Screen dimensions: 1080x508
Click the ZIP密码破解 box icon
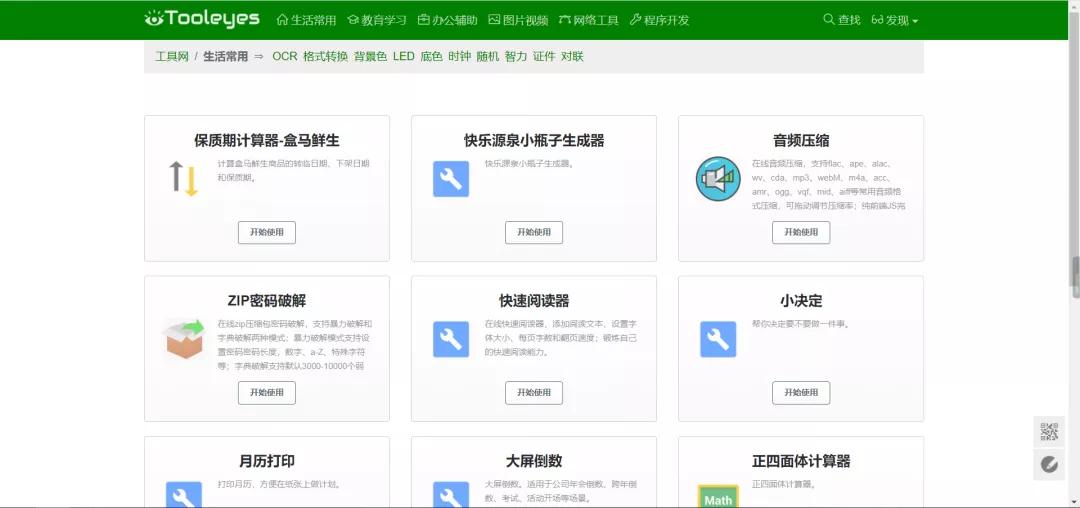tap(184, 339)
